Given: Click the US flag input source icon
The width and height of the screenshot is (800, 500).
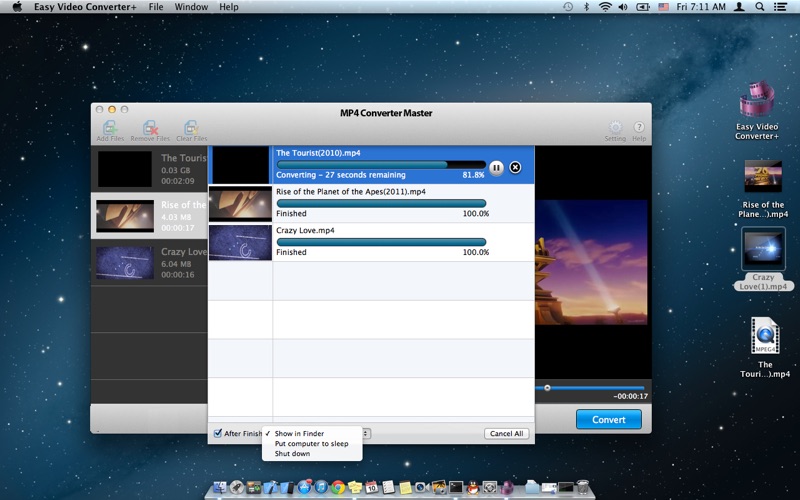Looking at the screenshot, I should 663,7.
